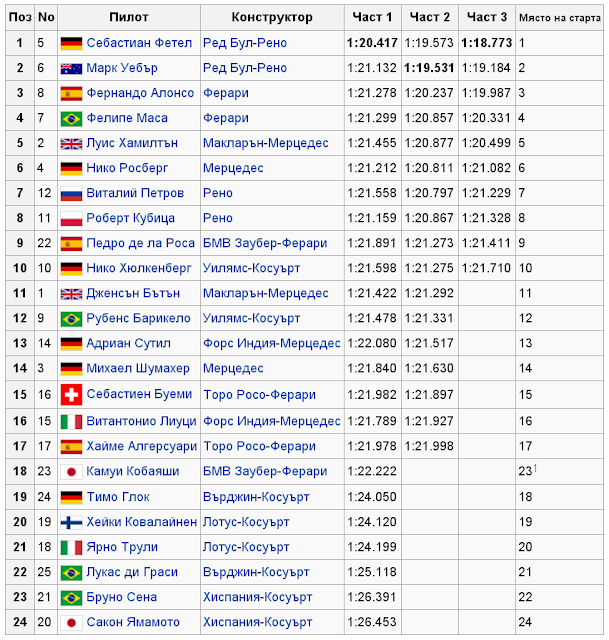Open the Марк Уебър driver link

point(122,68)
